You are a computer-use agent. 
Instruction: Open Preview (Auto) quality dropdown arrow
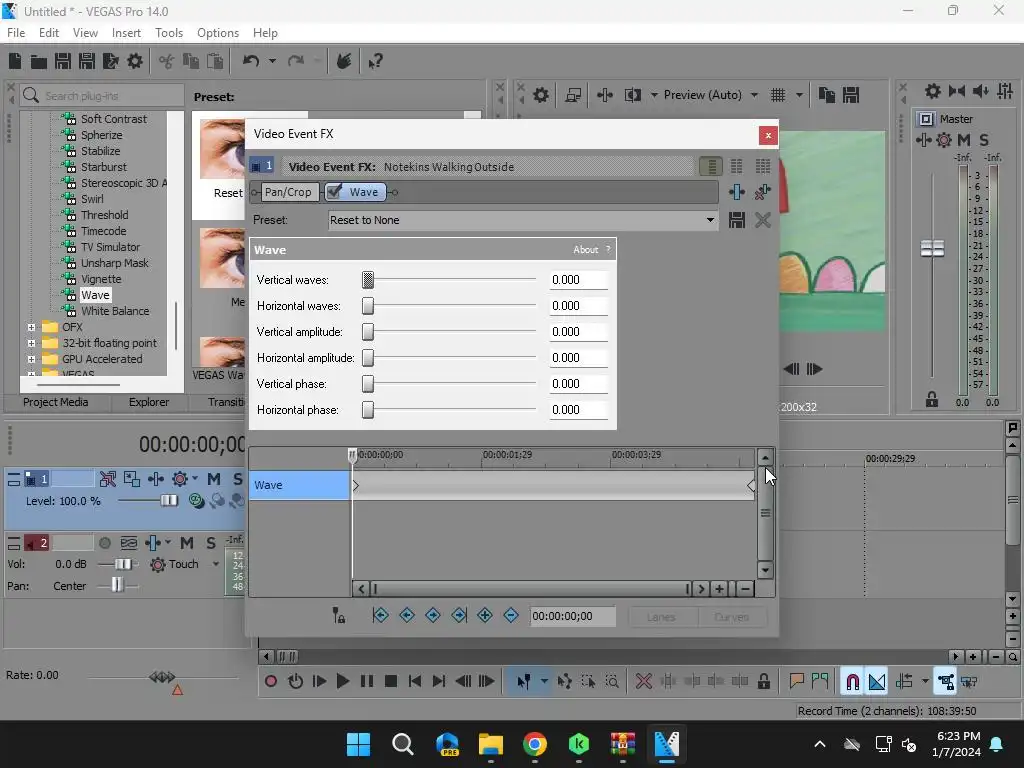click(x=754, y=95)
